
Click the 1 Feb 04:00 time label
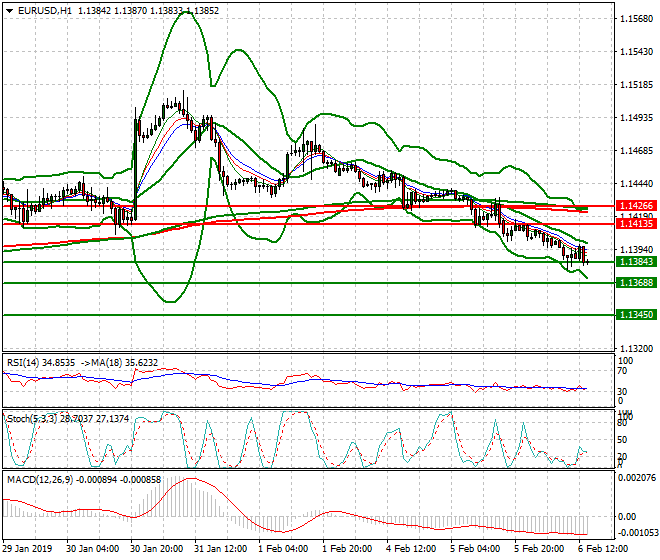point(283,549)
